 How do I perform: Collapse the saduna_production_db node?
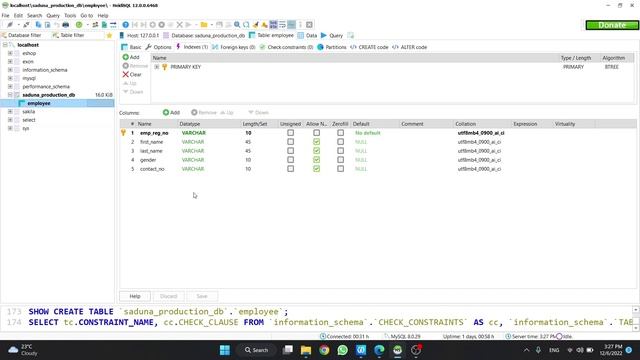[x=10, y=95]
